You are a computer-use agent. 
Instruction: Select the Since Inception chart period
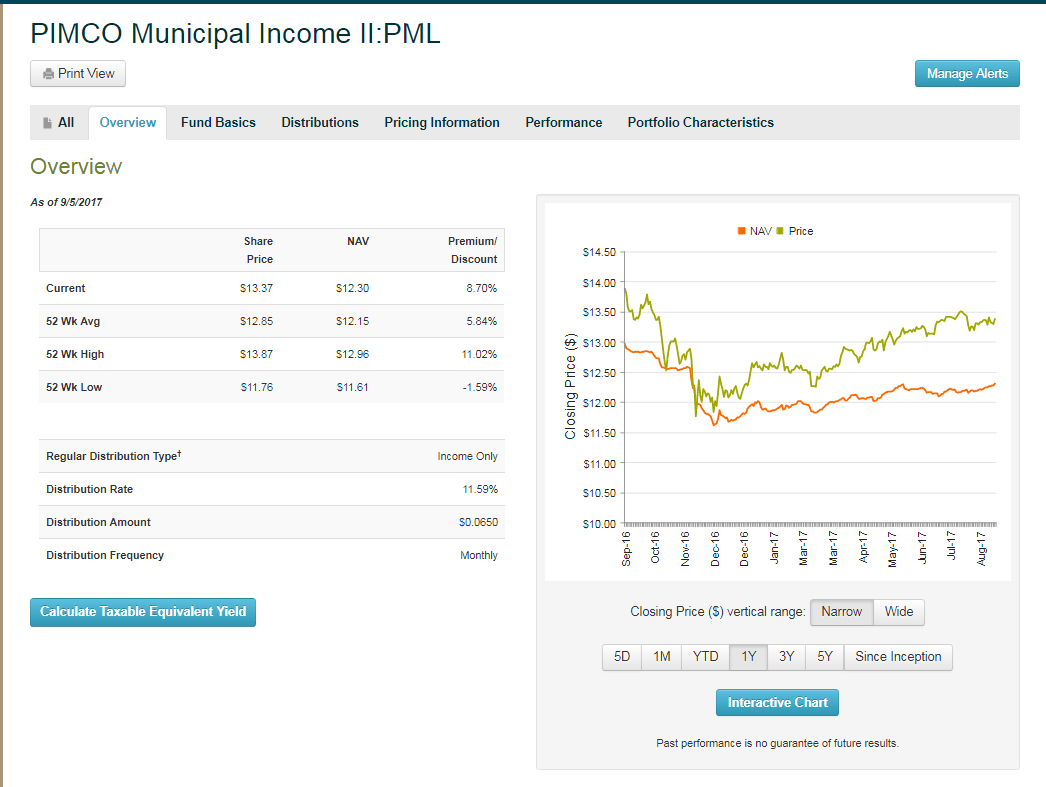click(898, 657)
